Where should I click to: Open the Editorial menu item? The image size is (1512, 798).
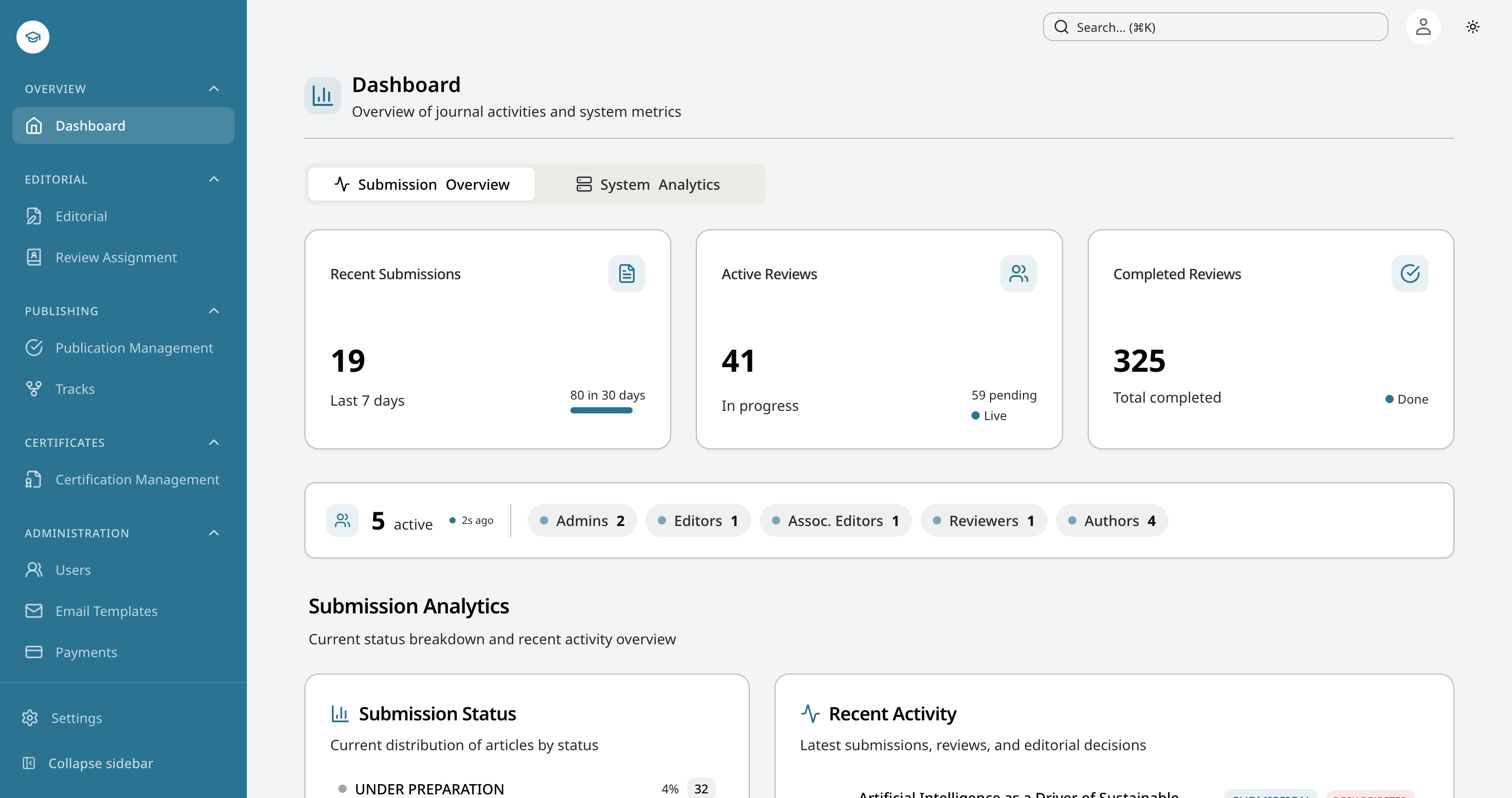click(x=123, y=216)
